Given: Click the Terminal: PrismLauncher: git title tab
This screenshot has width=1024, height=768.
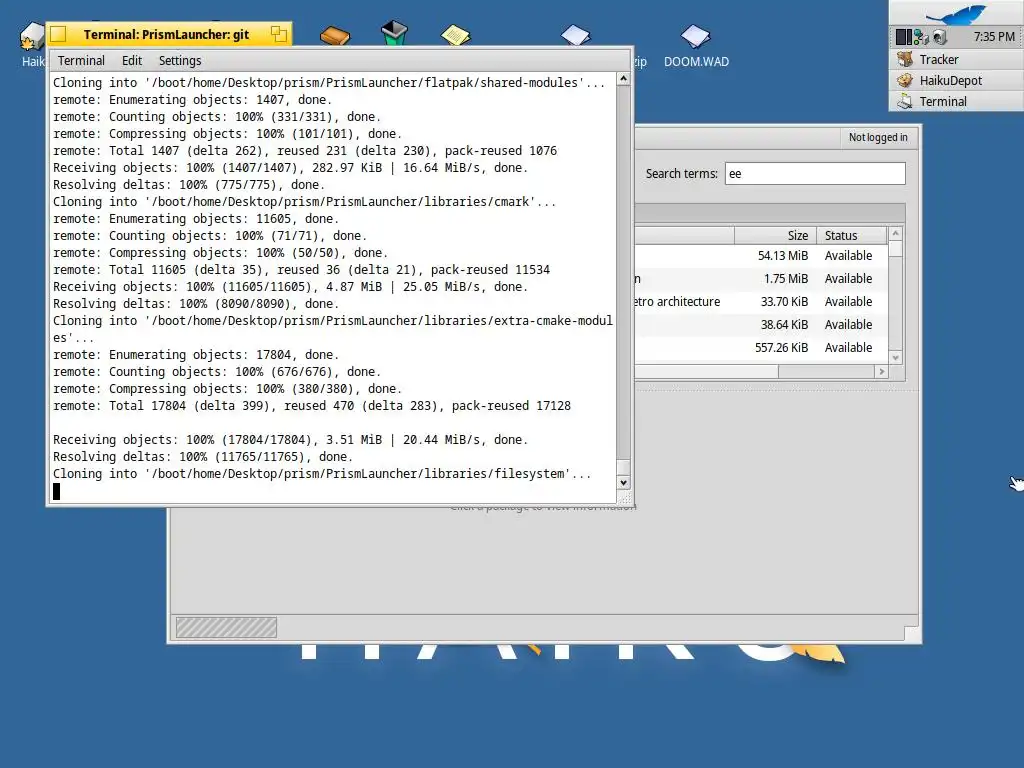Looking at the screenshot, I should (x=168, y=34).
